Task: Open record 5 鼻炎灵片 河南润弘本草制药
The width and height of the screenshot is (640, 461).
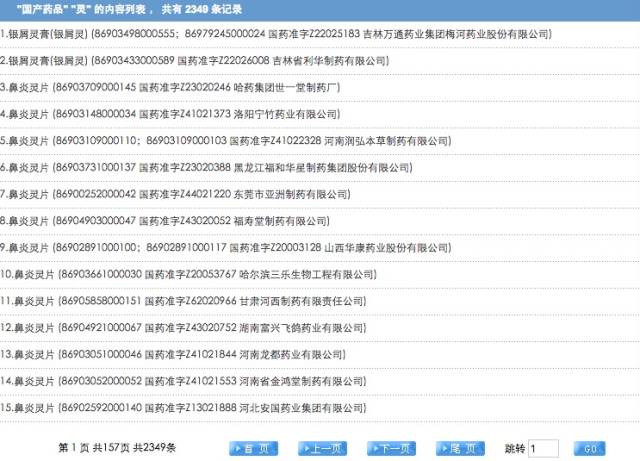Action: (x=226, y=141)
